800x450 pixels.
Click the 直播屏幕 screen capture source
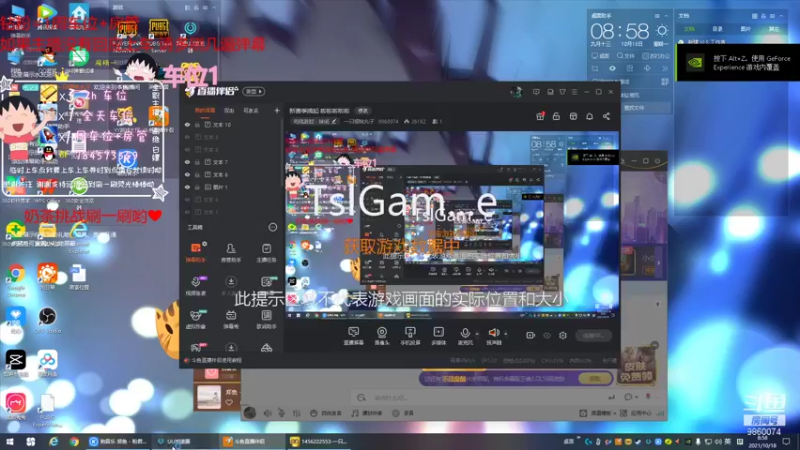[353, 336]
